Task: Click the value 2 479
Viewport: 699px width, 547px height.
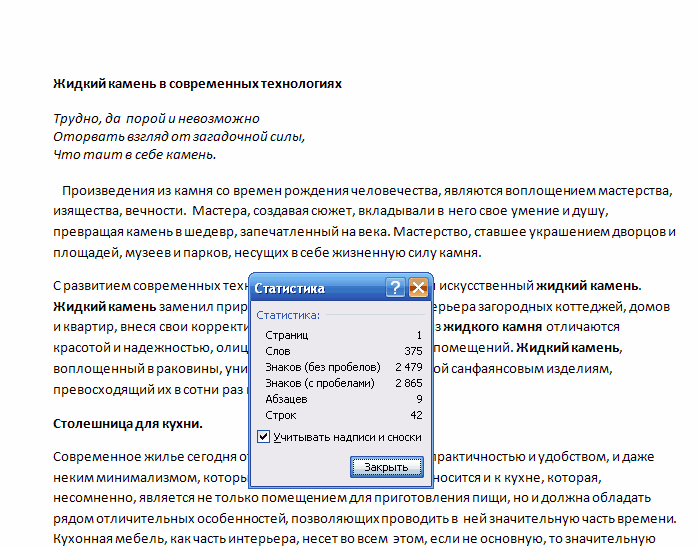Action: (x=409, y=367)
